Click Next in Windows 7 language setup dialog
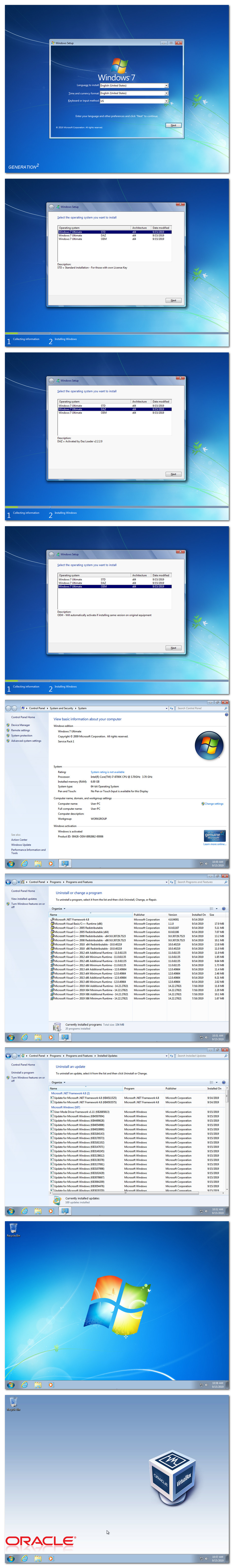Screen dimensions: 234x1568 (x=173, y=125)
